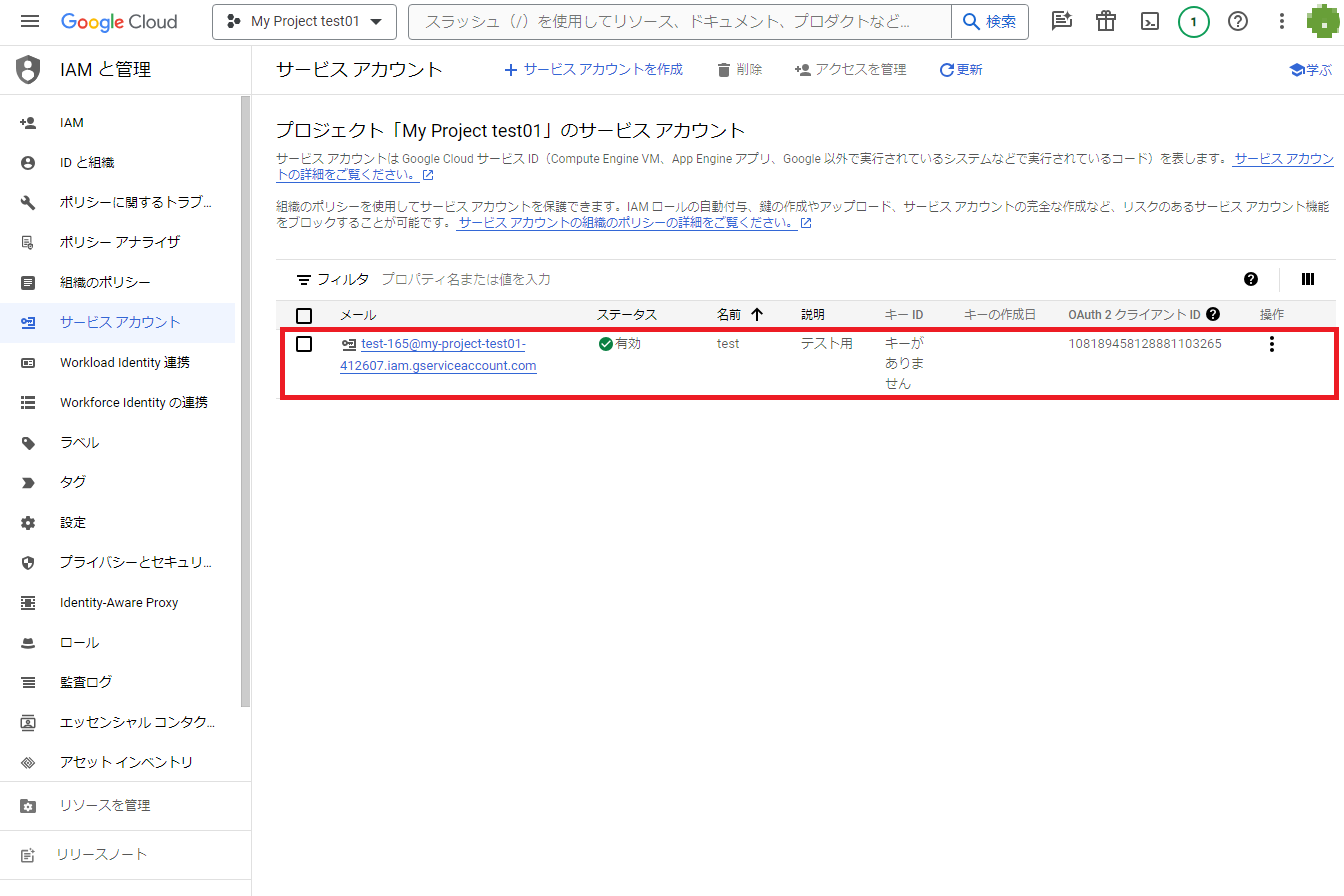Open the column display options icon

pyautogui.click(x=1307, y=279)
